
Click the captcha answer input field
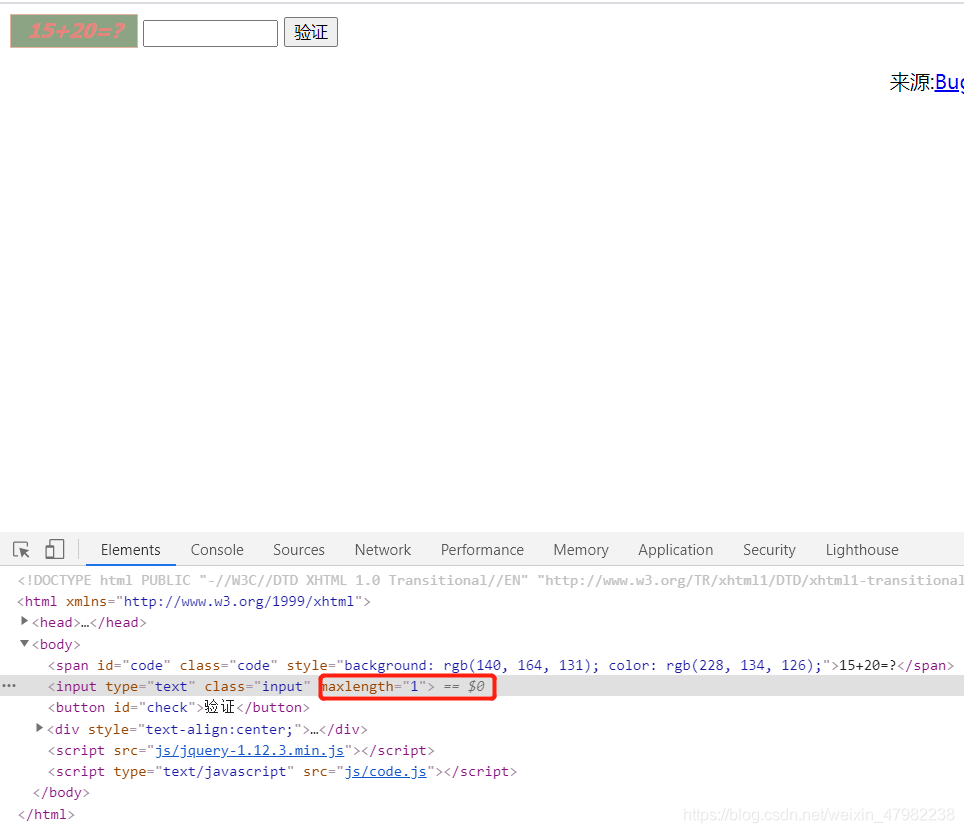pyautogui.click(x=209, y=32)
